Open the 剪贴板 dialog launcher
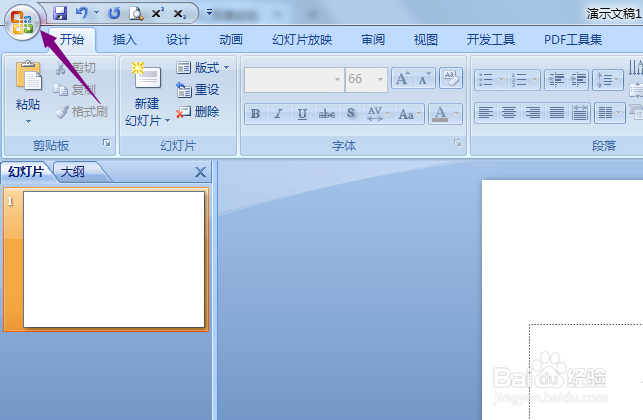The image size is (643, 420). pyautogui.click(x=107, y=143)
